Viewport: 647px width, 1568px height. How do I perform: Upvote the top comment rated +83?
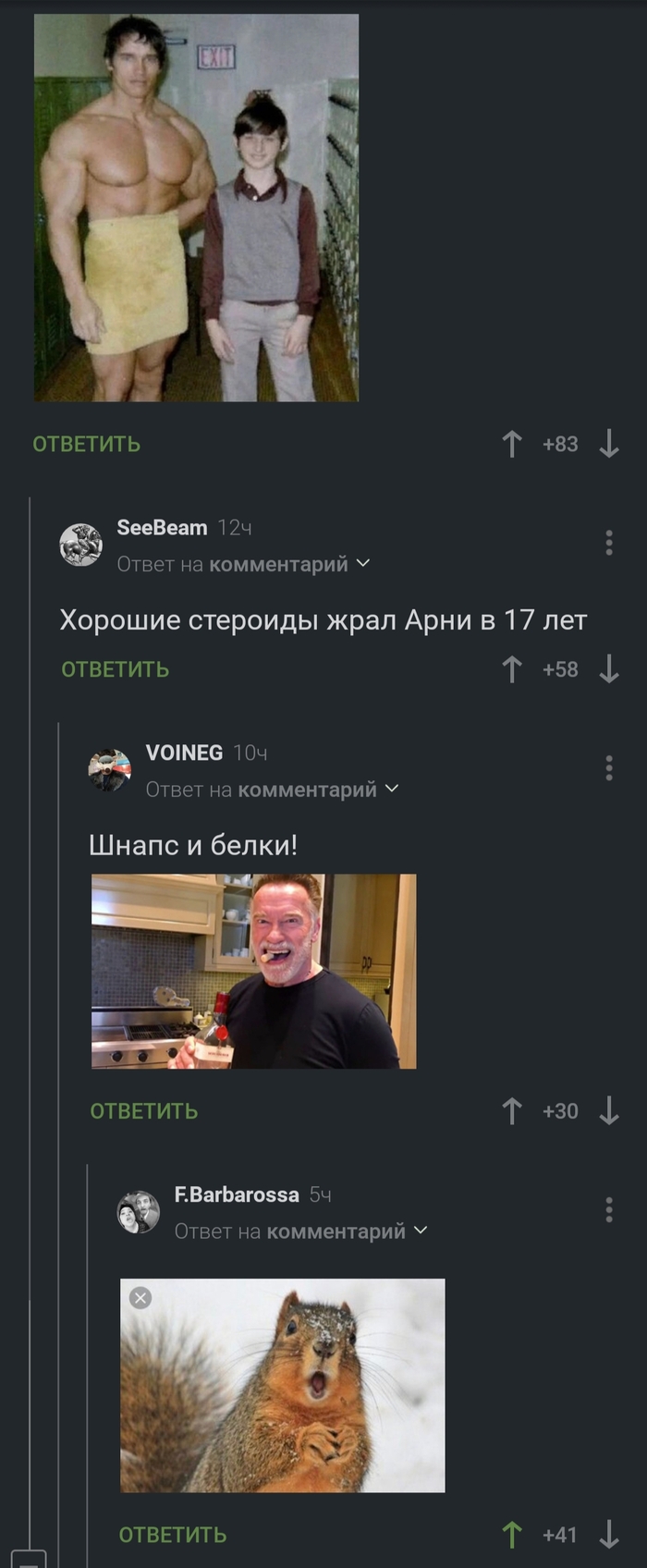click(x=512, y=445)
